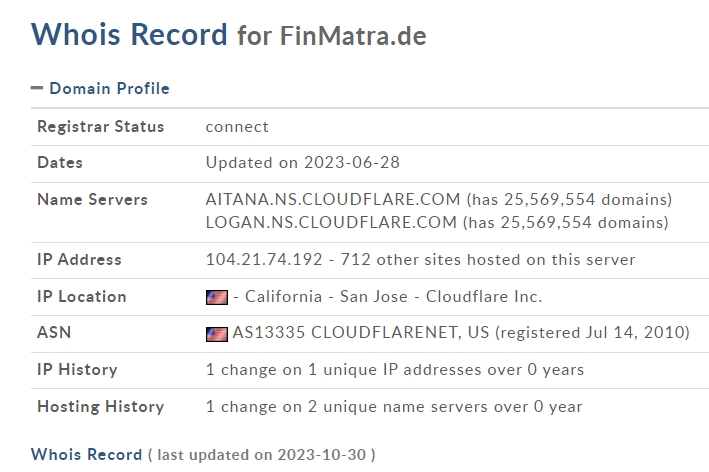Collapse the Domain Profile section
The height and width of the screenshot is (472, 709).
click(x=100, y=88)
